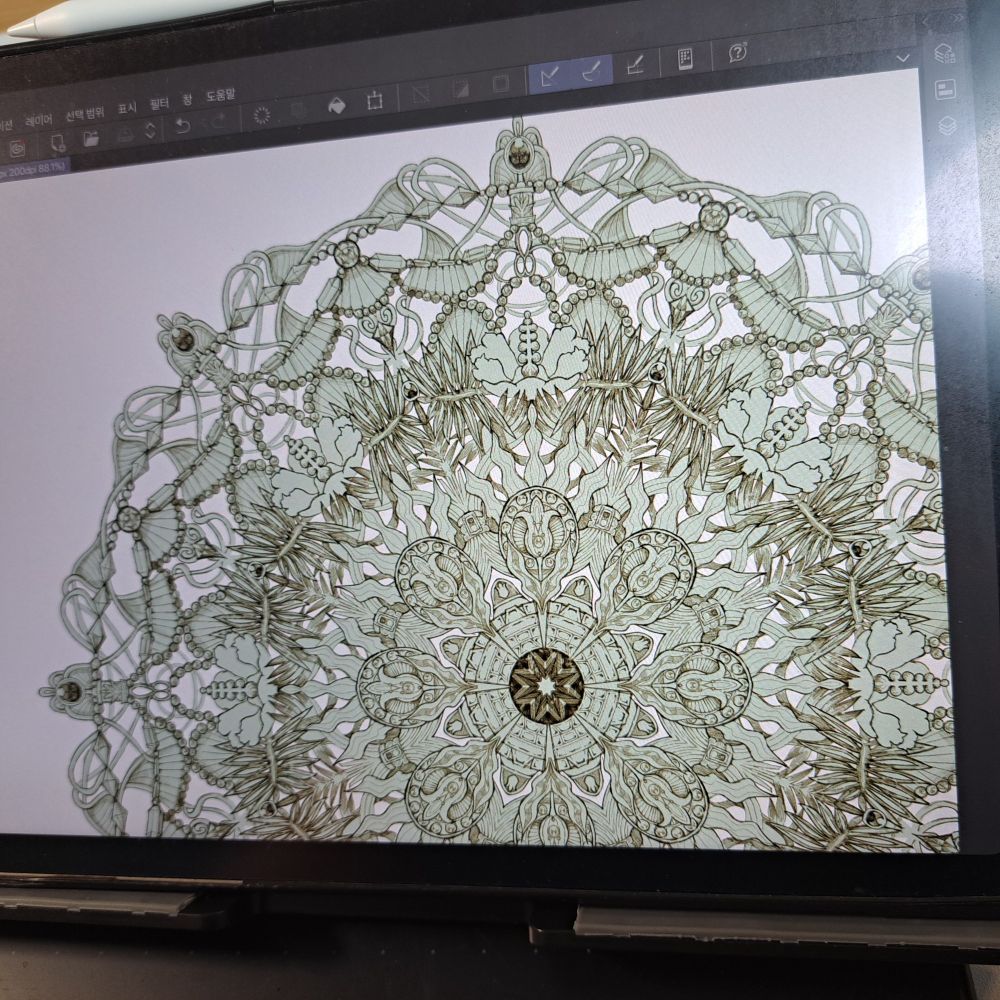This screenshot has height=1000, width=1000.
Task: Open the Layers stack dock icon
Action: (x=947, y=126)
